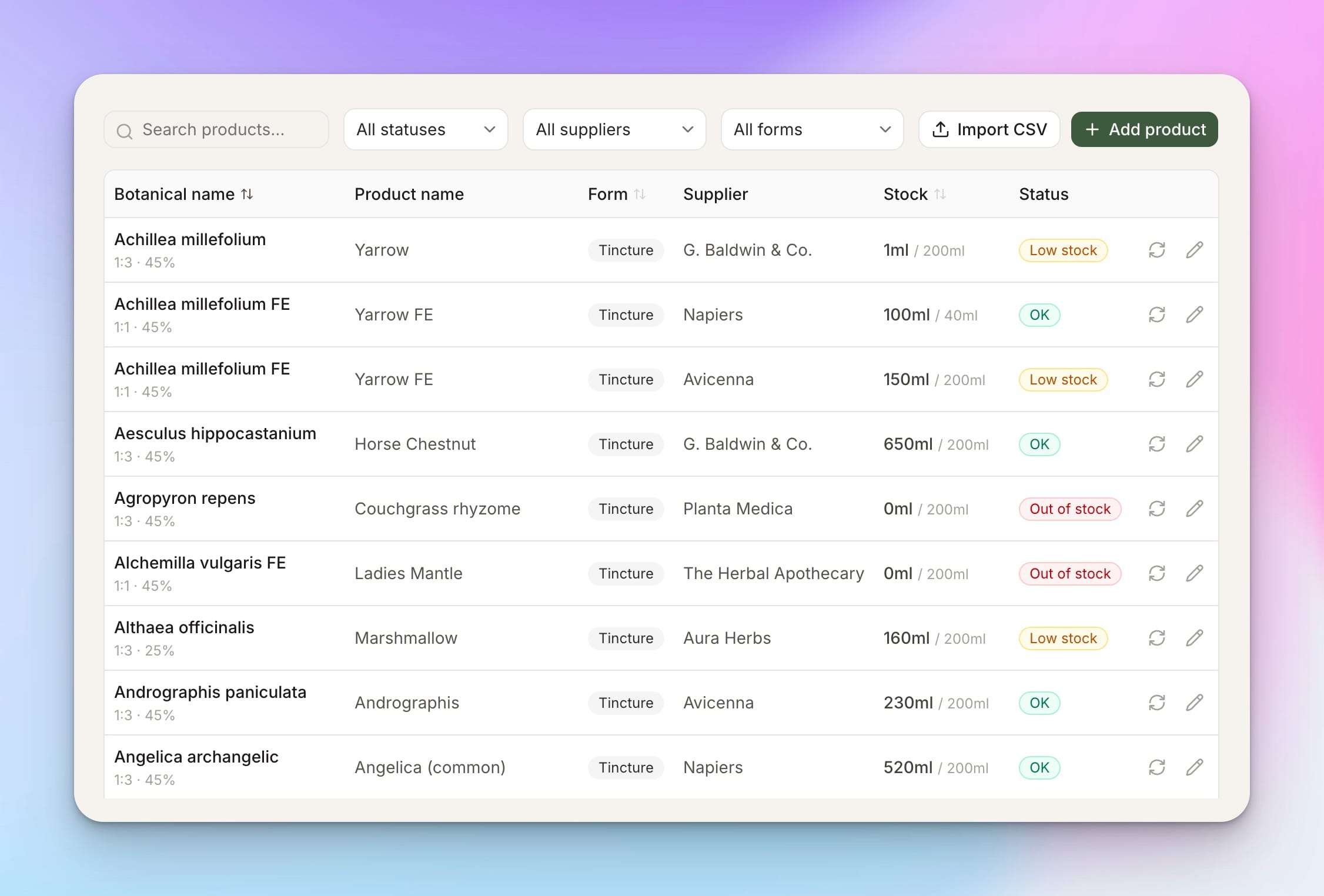Edit Napiers Yarrow FE with pencil icon

pos(1194,315)
